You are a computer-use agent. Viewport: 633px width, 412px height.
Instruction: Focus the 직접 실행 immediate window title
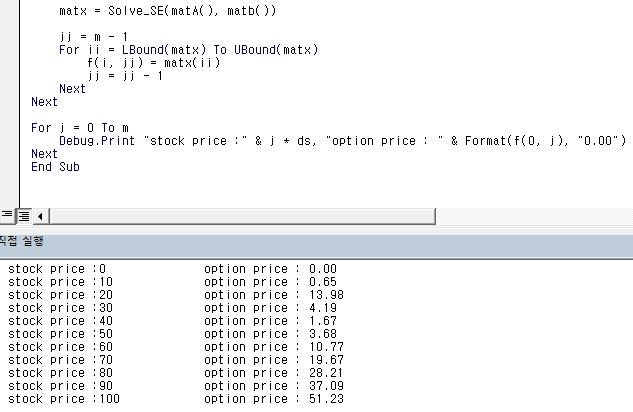tap(20, 241)
